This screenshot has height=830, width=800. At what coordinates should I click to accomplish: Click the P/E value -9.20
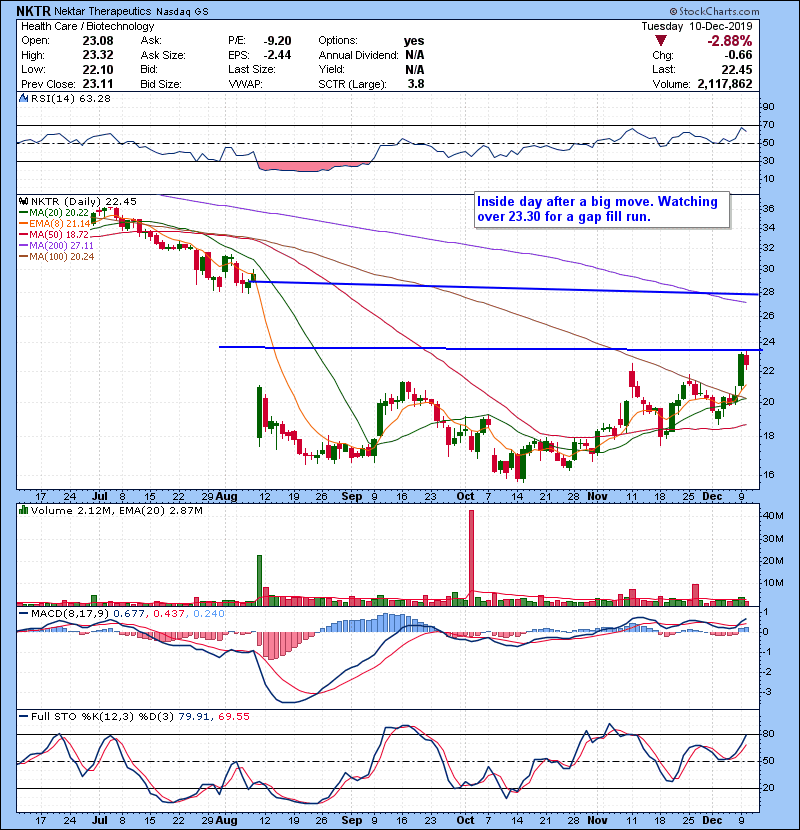(x=277, y=41)
